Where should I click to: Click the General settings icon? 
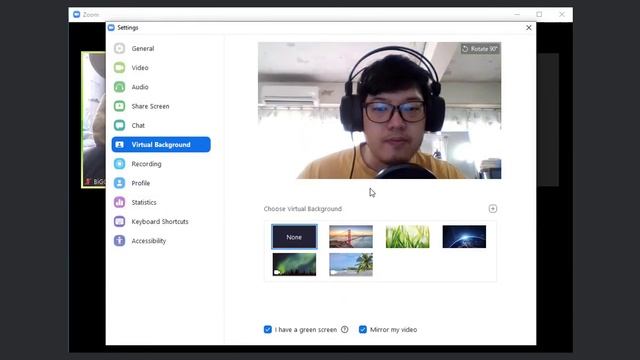click(119, 48)
